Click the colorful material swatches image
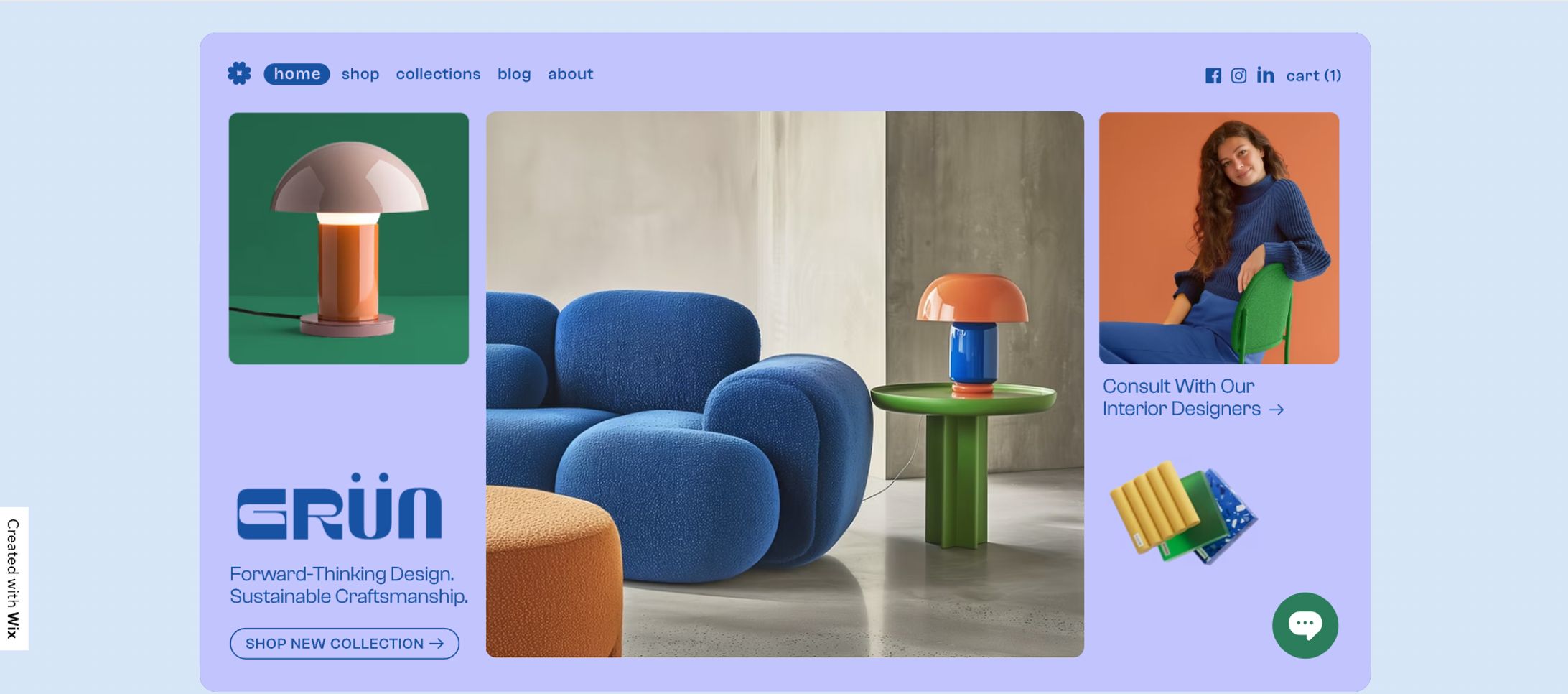 click(1182, 512)
